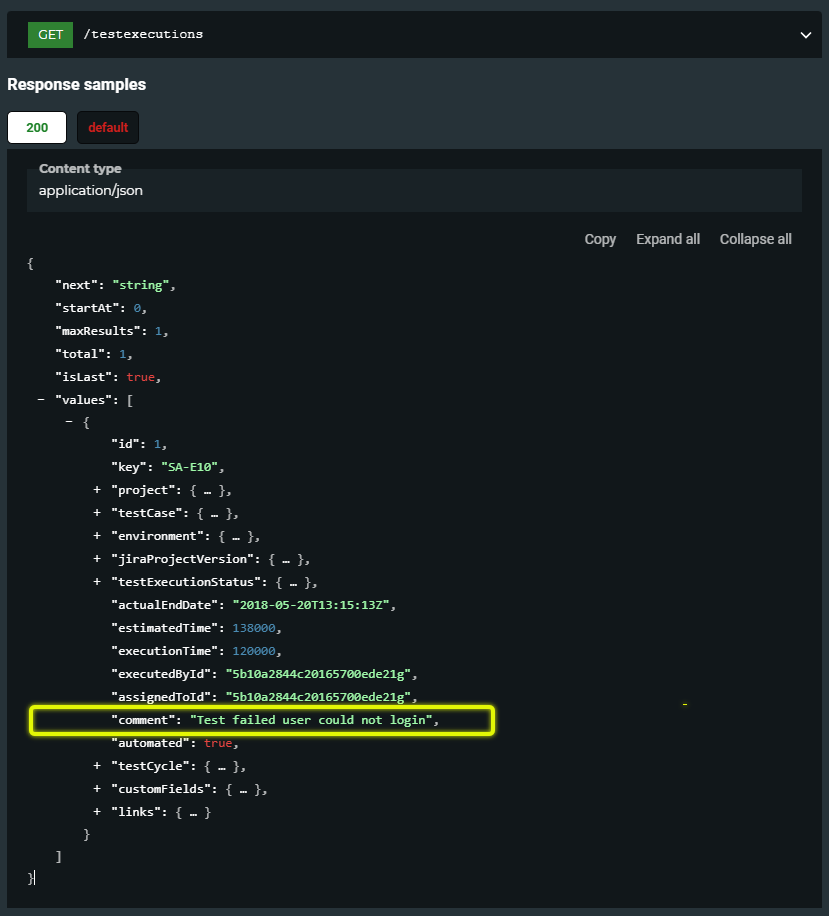The image size is (829, 916).
Task: Select the 200 response tab
Action: (x=37, y=127)
